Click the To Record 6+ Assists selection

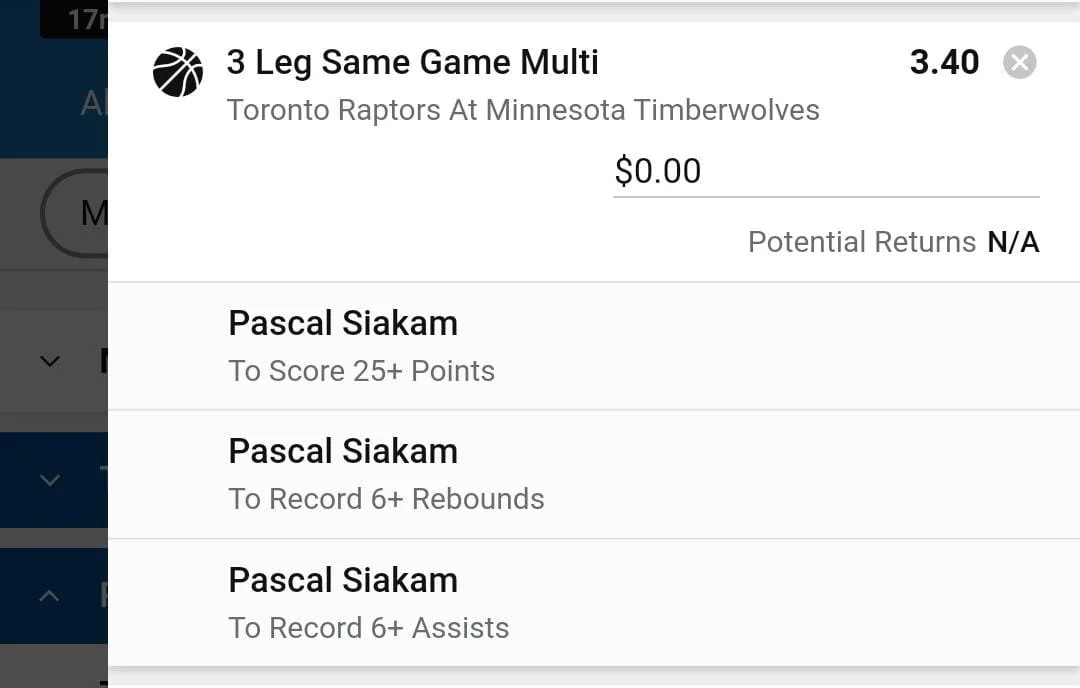(368, 628)
